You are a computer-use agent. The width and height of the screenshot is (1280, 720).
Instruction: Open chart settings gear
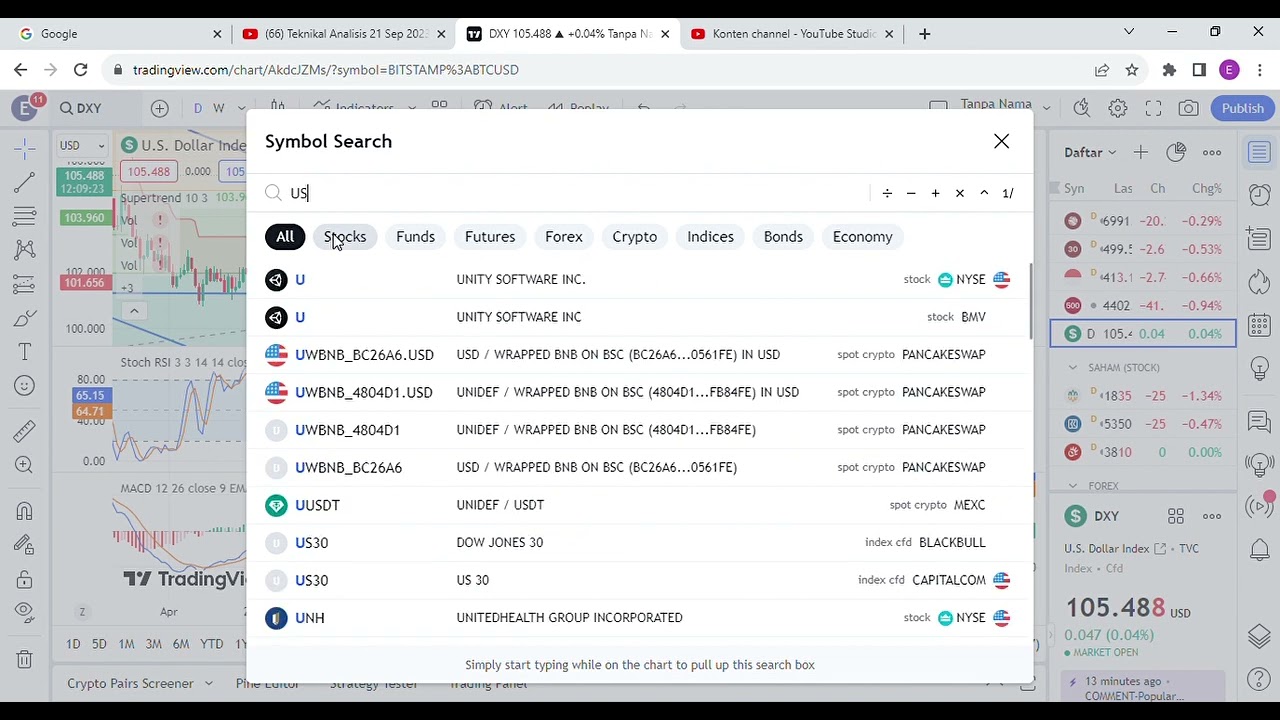point(1118,108)
